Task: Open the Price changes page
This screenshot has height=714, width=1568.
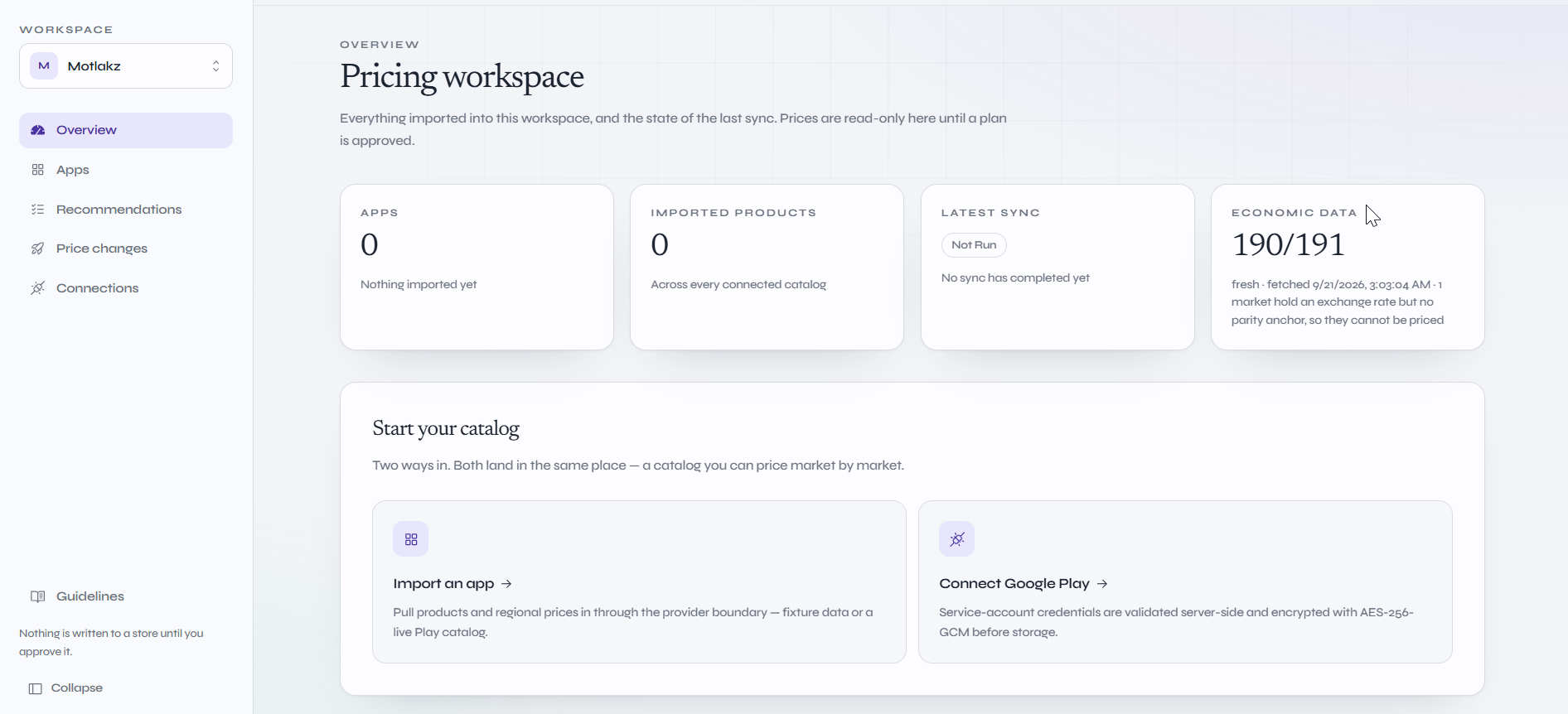Action: pos(126,248)
